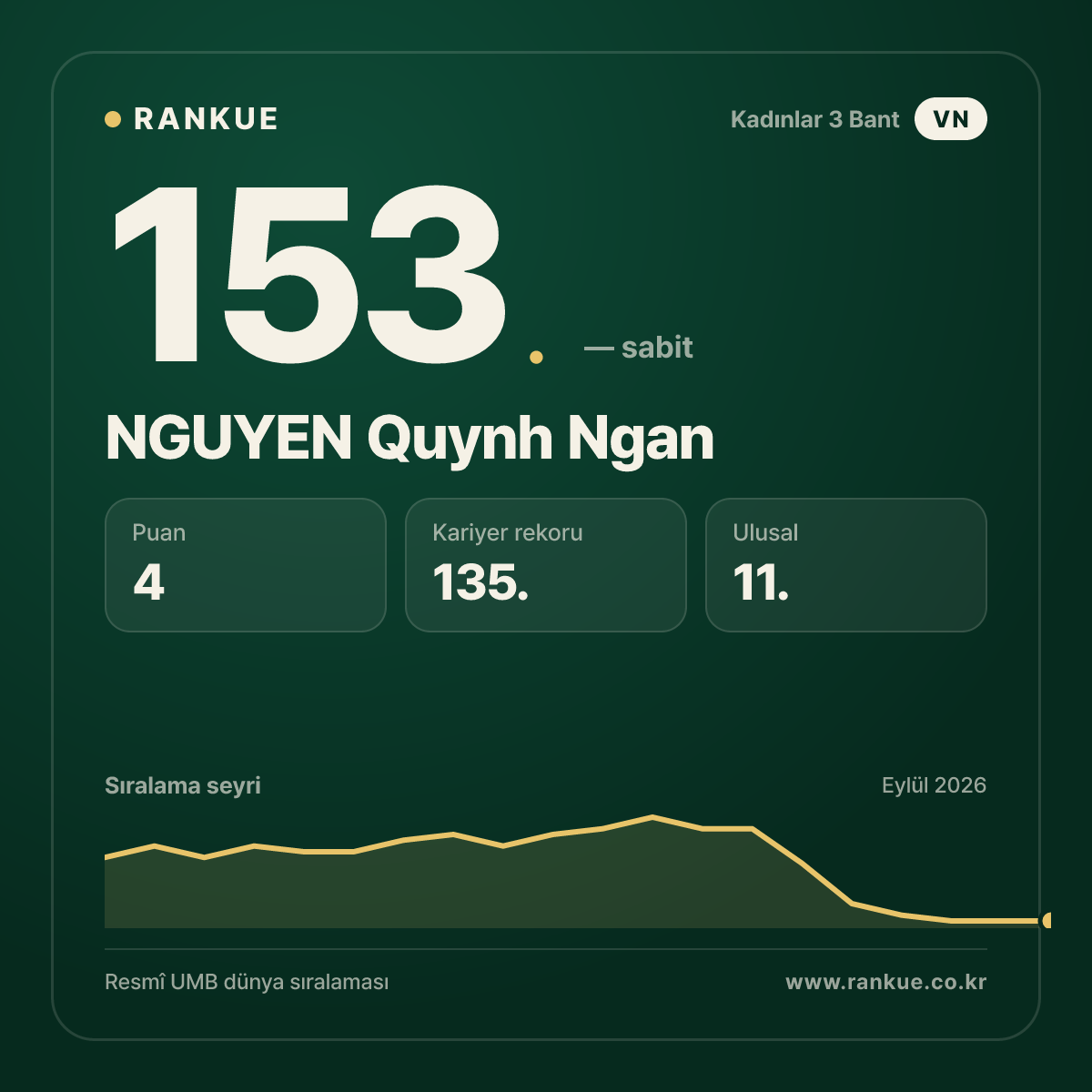Select the VN country badge

coord(951,119)
